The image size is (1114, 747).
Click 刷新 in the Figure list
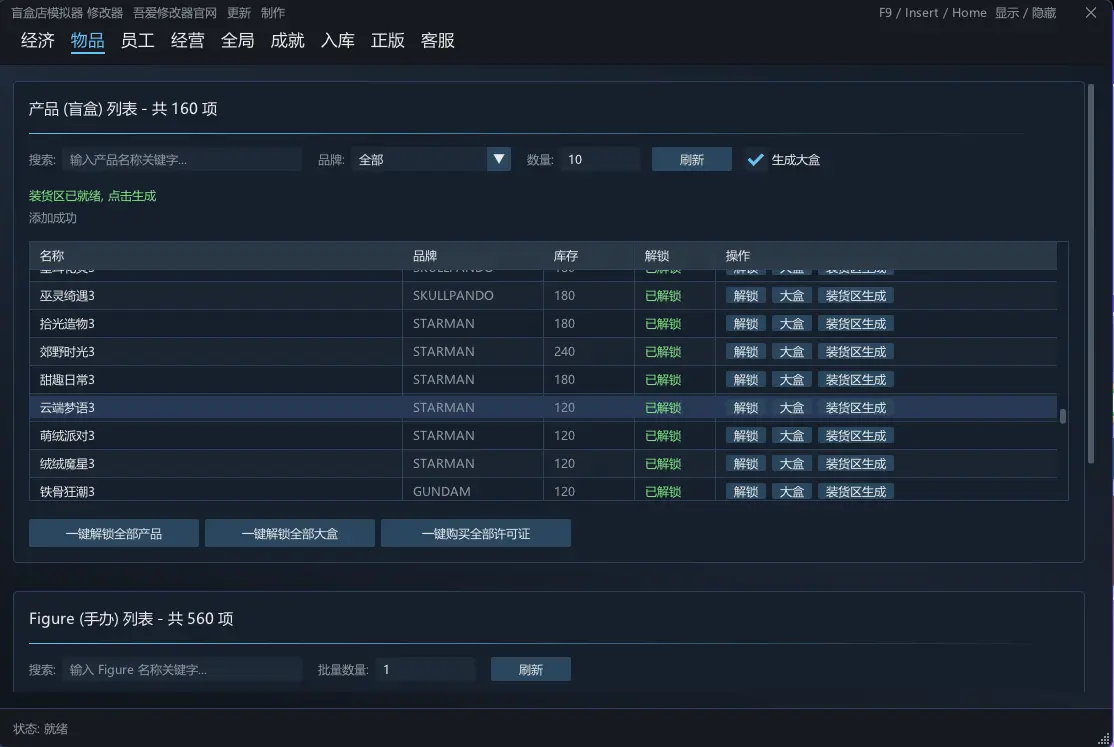click(x=531, y=670)
